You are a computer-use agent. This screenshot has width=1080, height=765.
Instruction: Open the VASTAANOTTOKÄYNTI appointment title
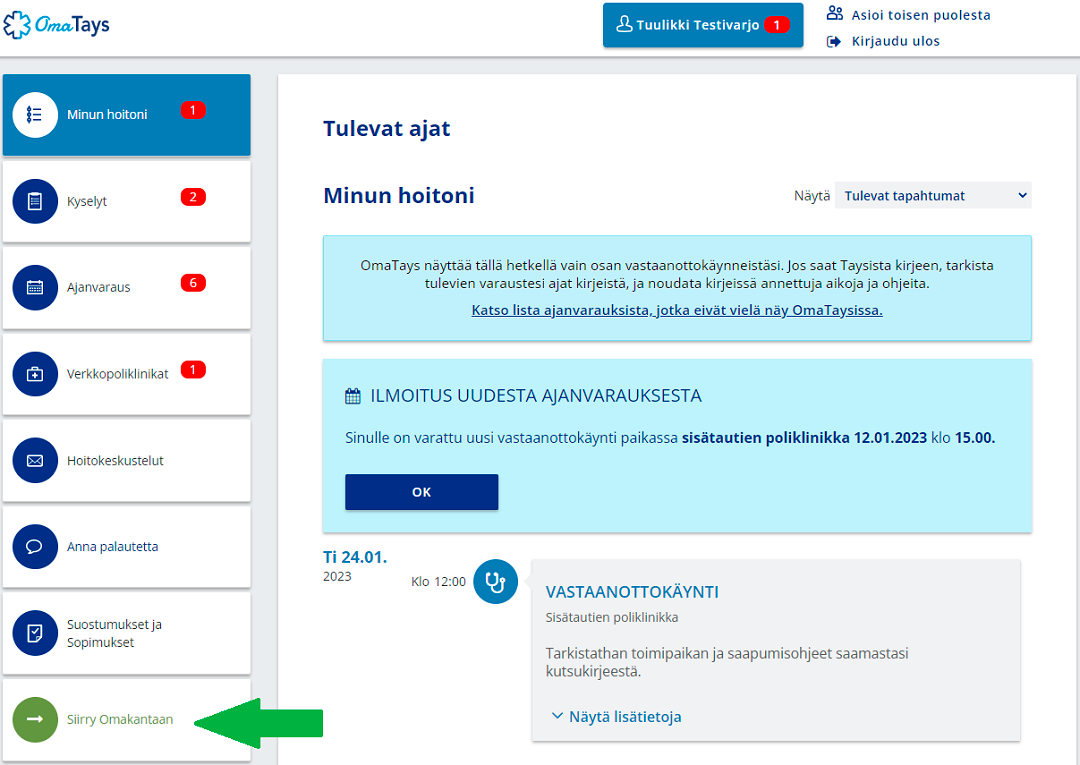(632, 592)
